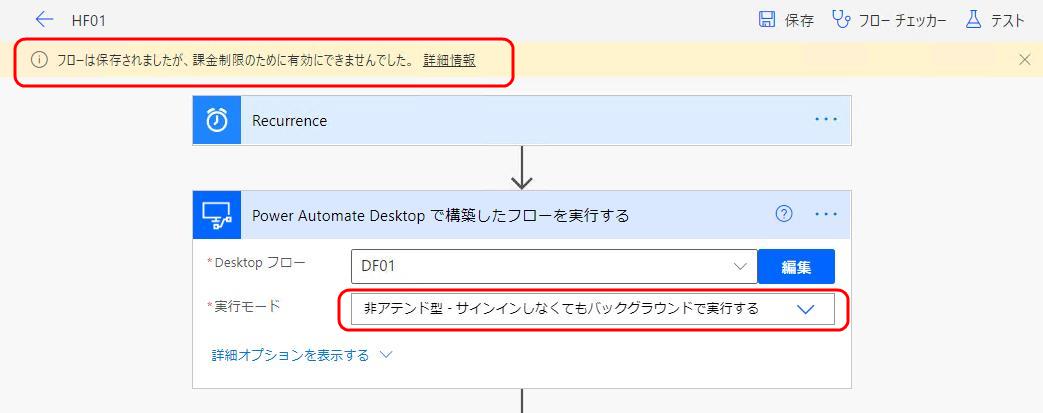Open the 詳細情報 link in the banner

tap(449, 61)
